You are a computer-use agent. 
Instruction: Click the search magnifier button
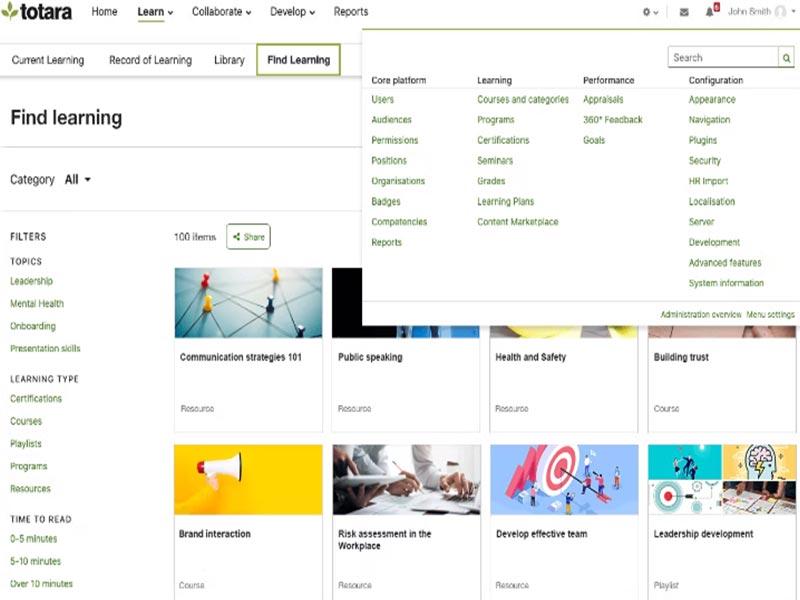[787, 58]
